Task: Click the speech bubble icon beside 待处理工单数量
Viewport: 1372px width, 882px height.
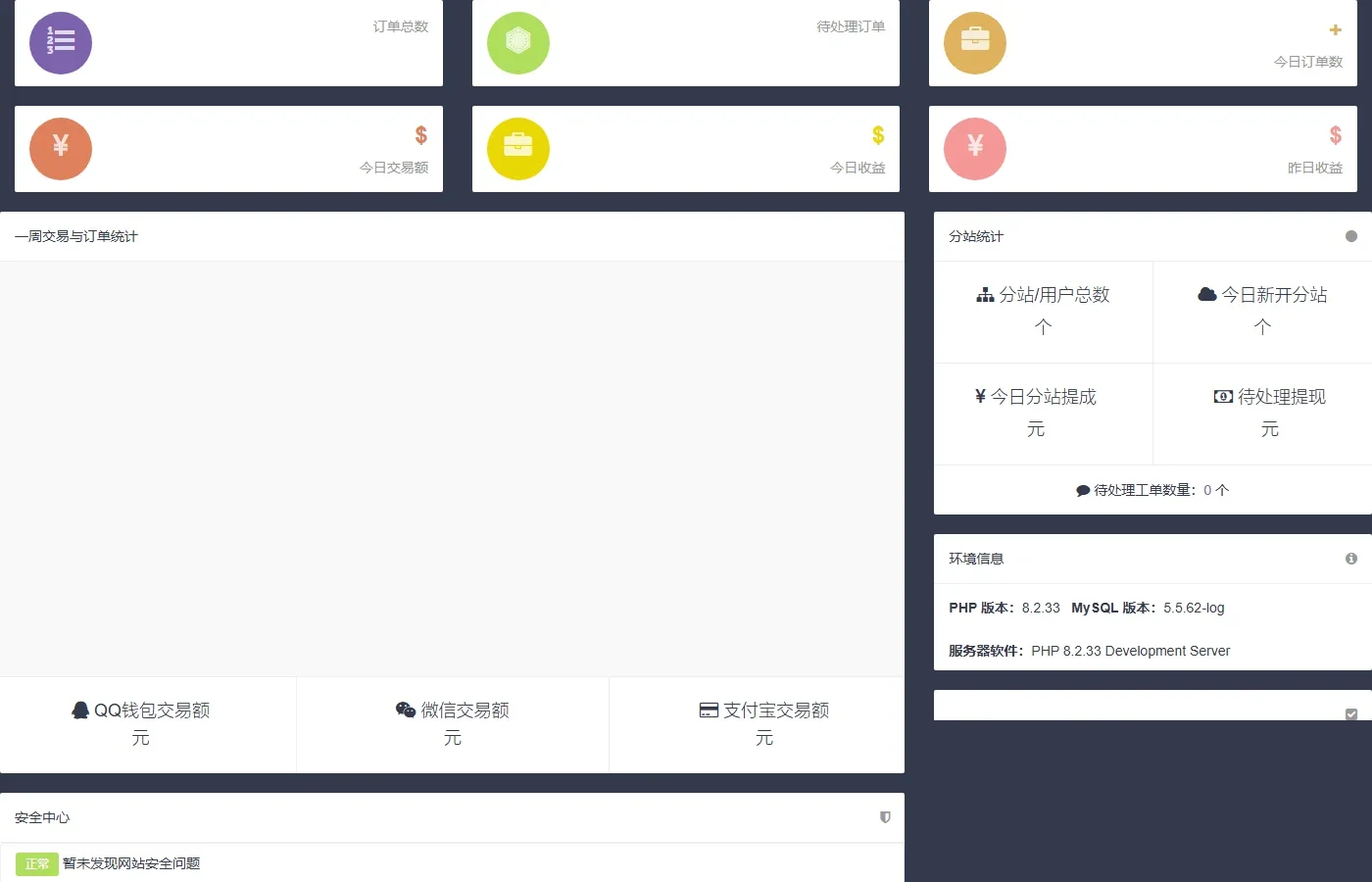Action: point(1083,491)
